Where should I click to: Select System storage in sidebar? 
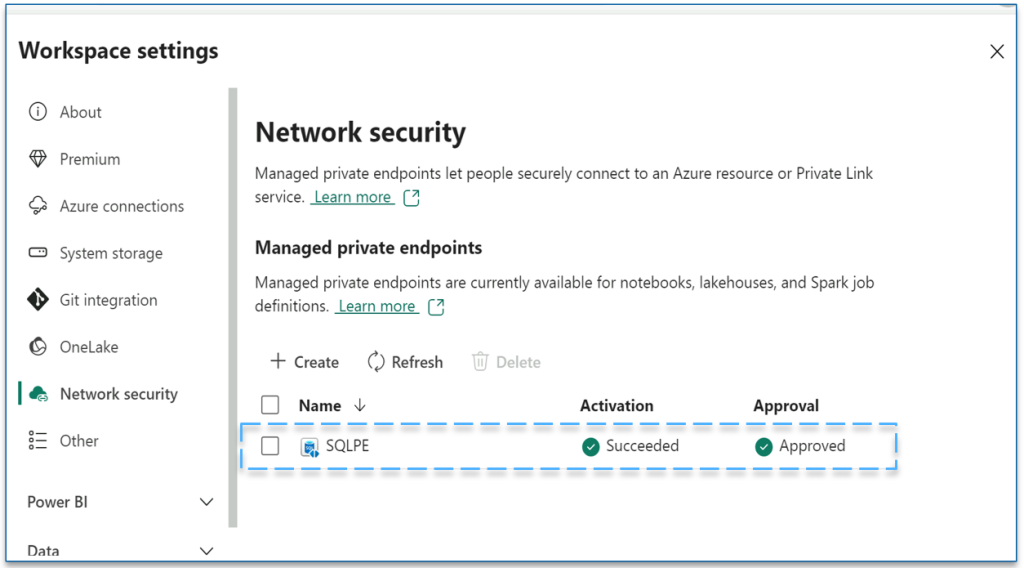pyautogui.click(x=111, y=253)
